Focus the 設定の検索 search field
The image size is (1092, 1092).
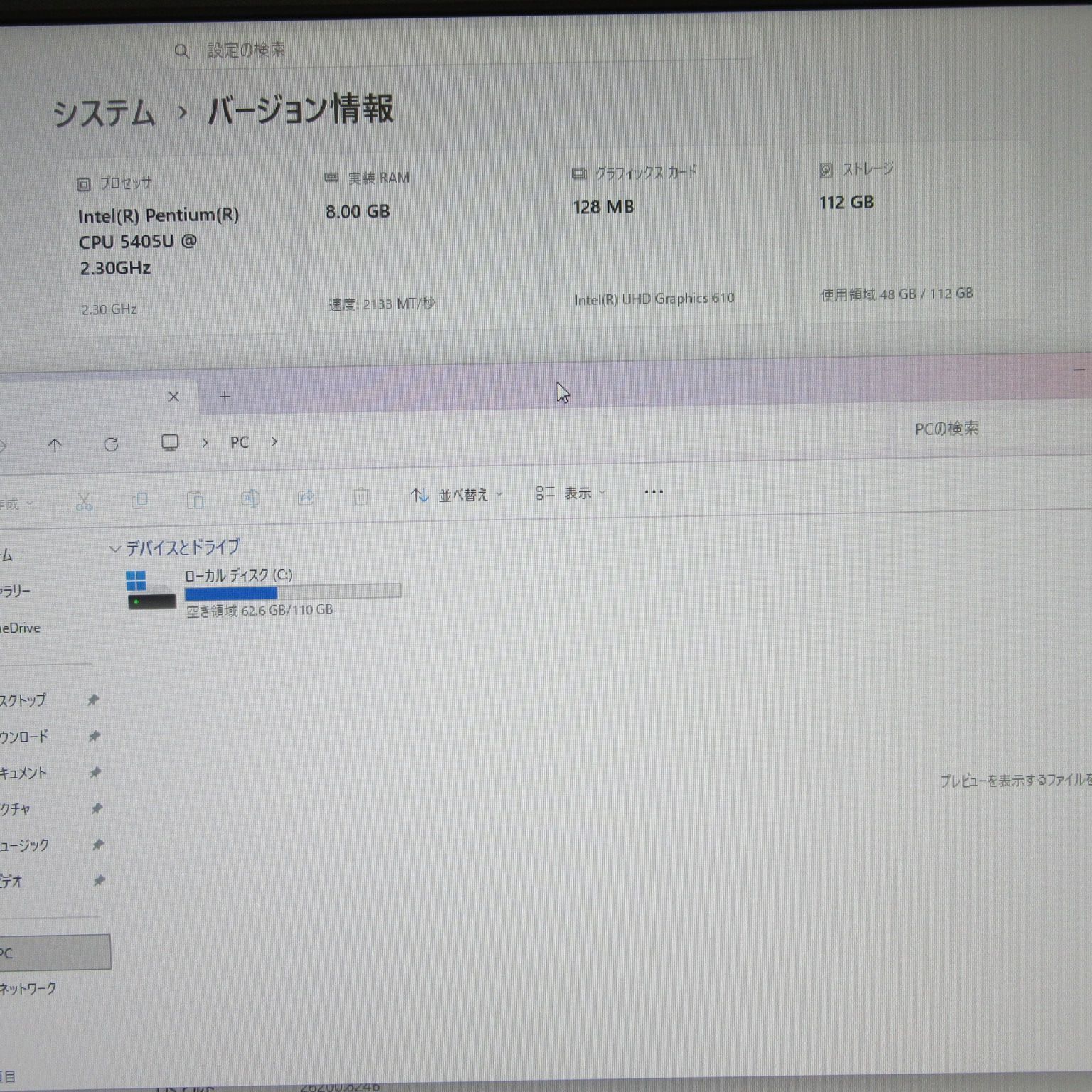pos(464,50)
